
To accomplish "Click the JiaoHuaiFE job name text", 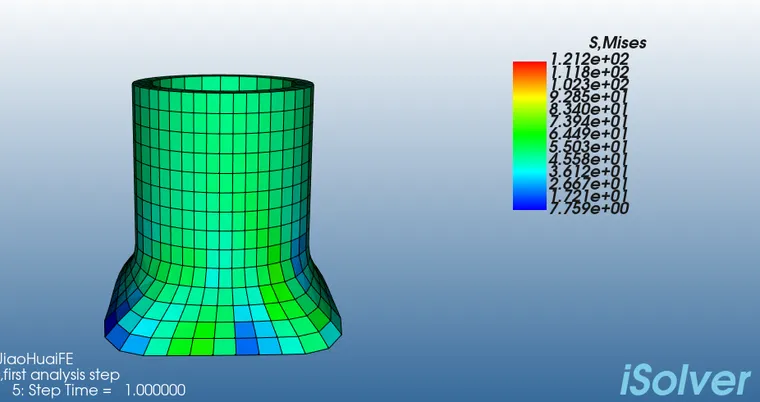I will coord(36,359).
